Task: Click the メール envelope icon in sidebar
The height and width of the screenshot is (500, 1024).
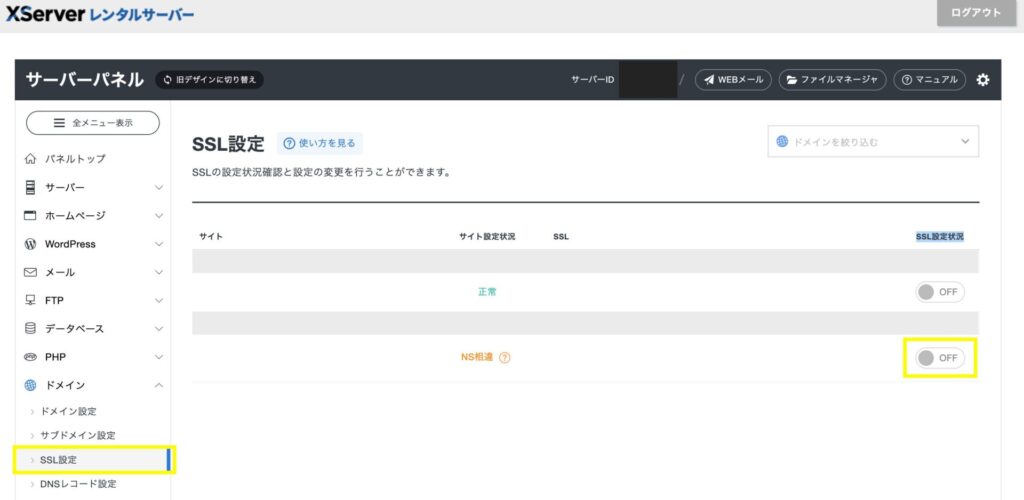Action: point(31,272)
